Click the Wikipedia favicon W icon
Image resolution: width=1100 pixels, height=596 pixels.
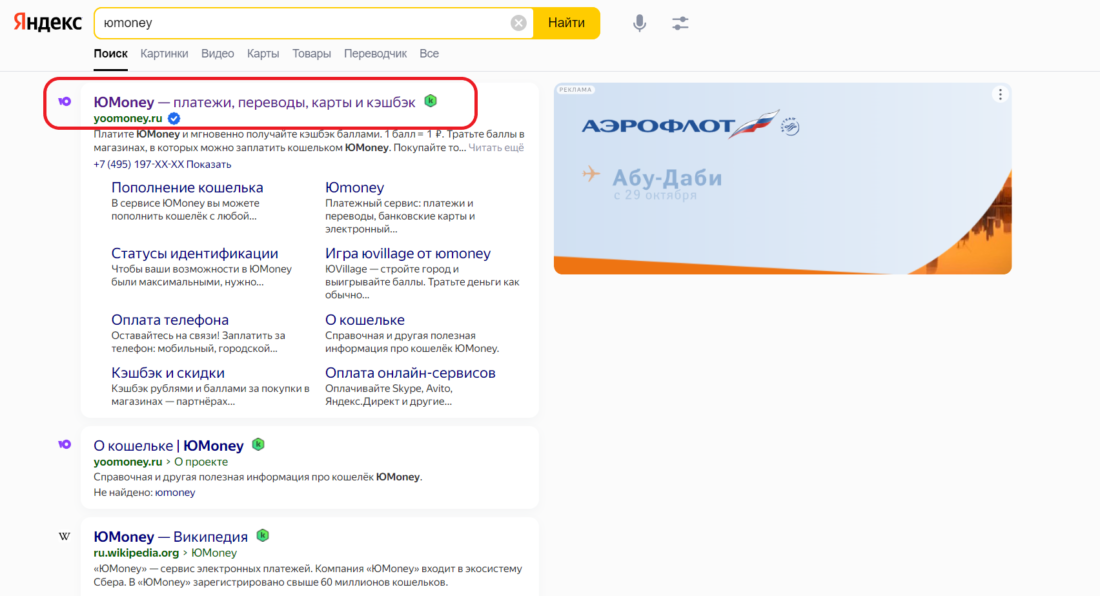pyautogui.click(x=65, y=537)
